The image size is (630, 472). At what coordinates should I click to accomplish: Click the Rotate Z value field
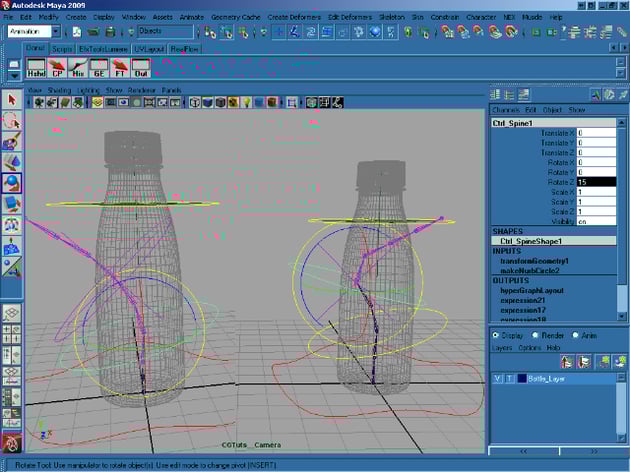pyautogui.click(x=596, y=181)
